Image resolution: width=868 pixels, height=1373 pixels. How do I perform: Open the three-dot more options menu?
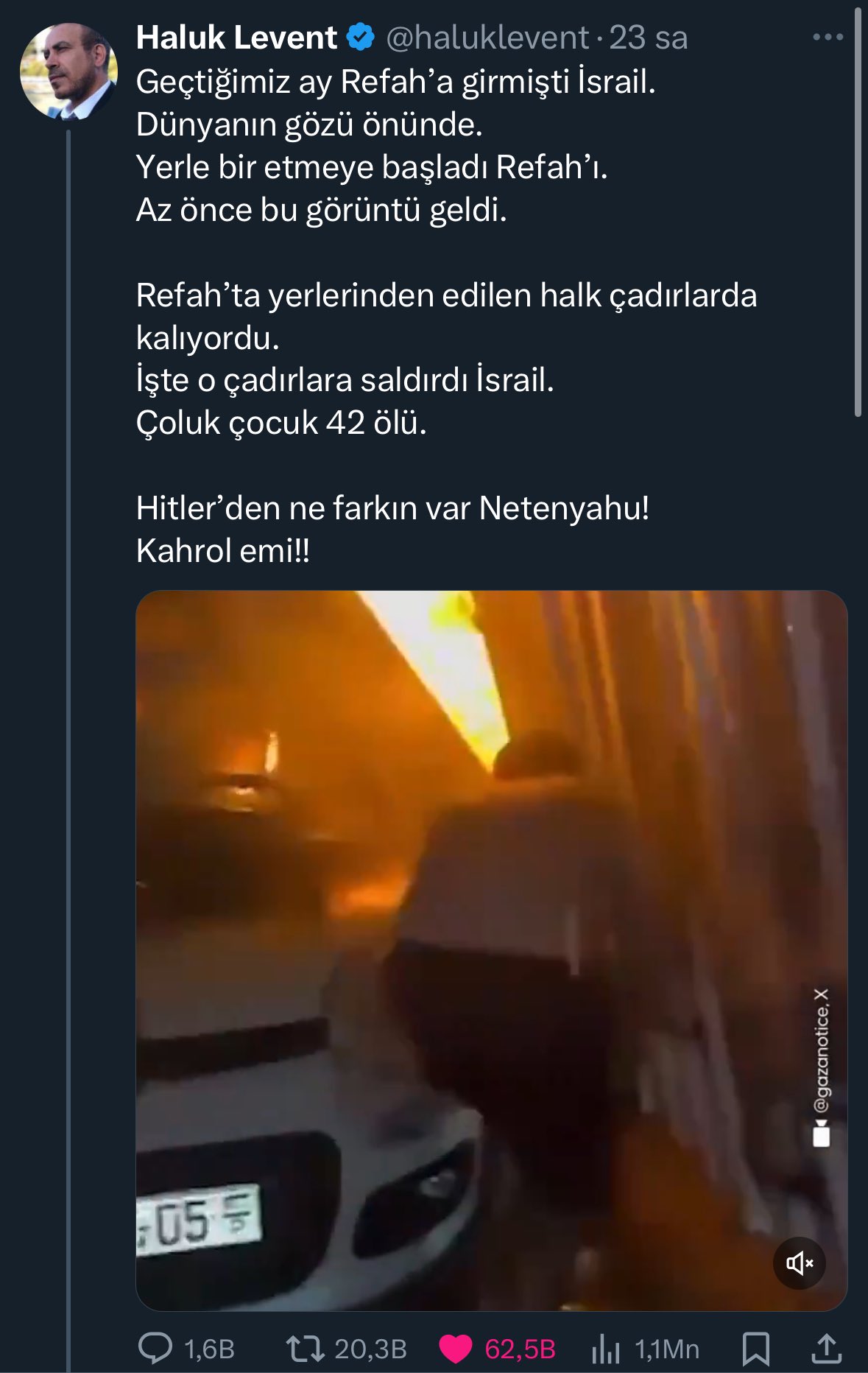828,37
